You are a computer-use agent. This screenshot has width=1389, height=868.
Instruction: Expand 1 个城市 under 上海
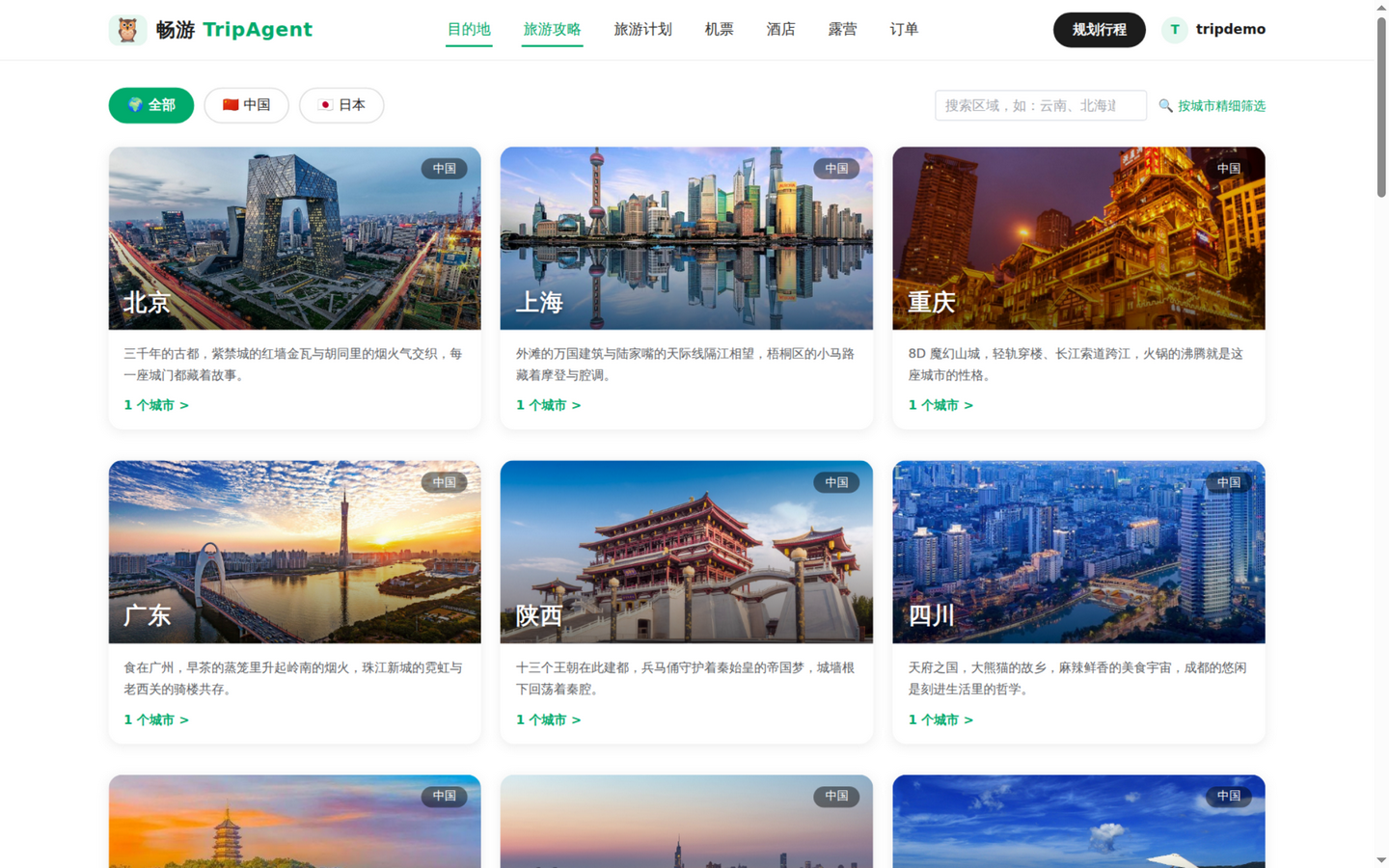(x=548, y=405)
